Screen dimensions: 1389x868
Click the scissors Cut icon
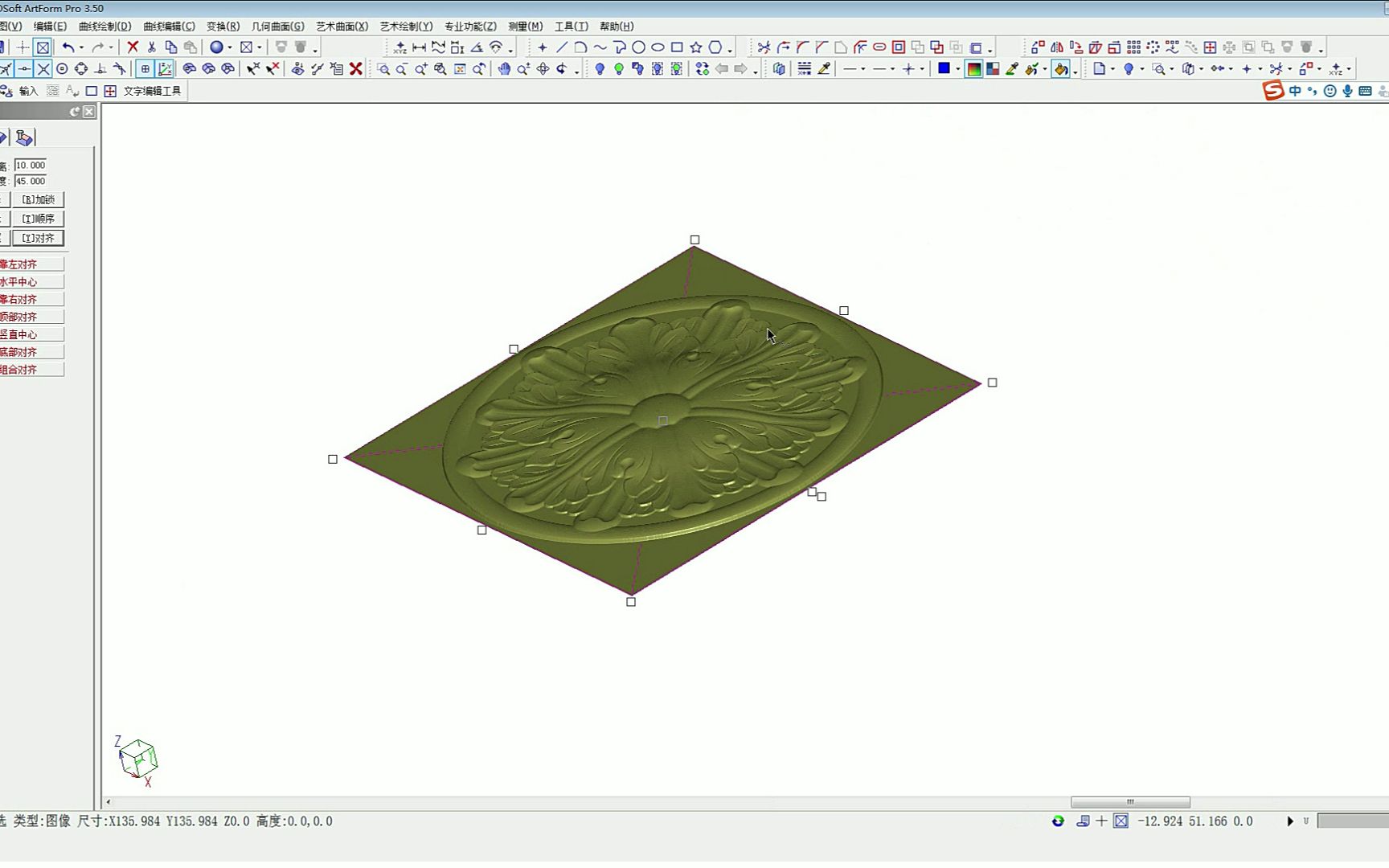152,47
